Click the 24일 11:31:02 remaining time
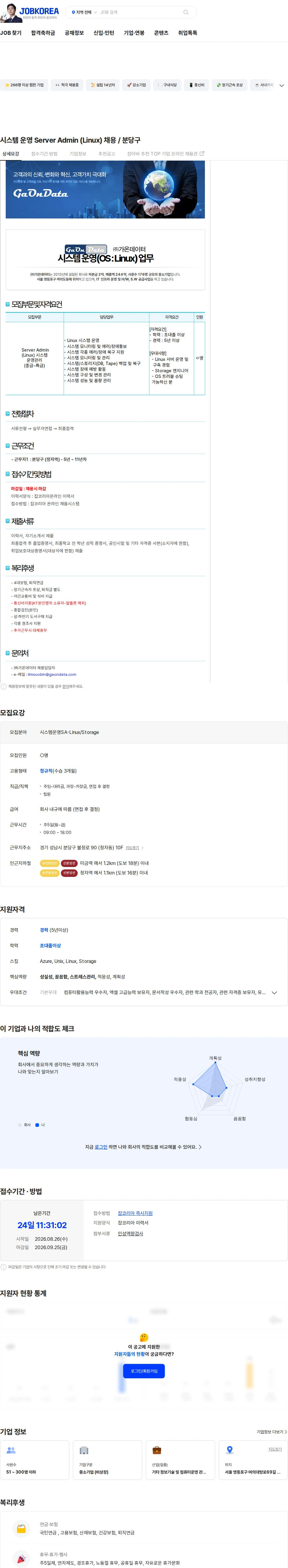This screenshot has height=1568, width=288. 42,1225
